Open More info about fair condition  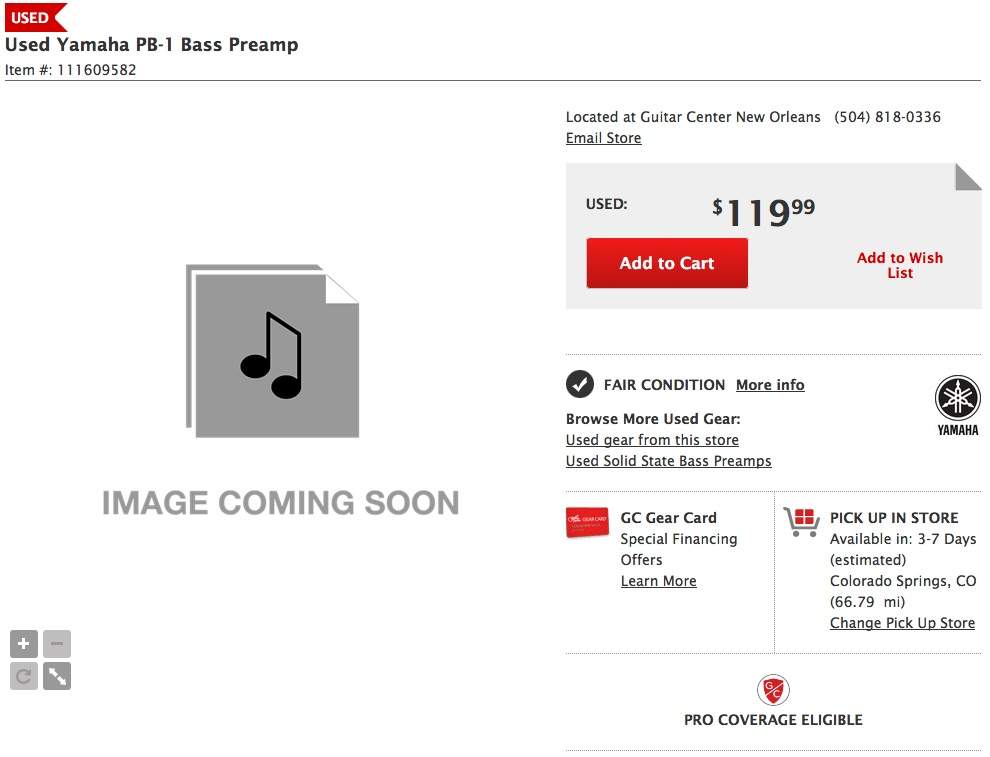coord(770,384)
